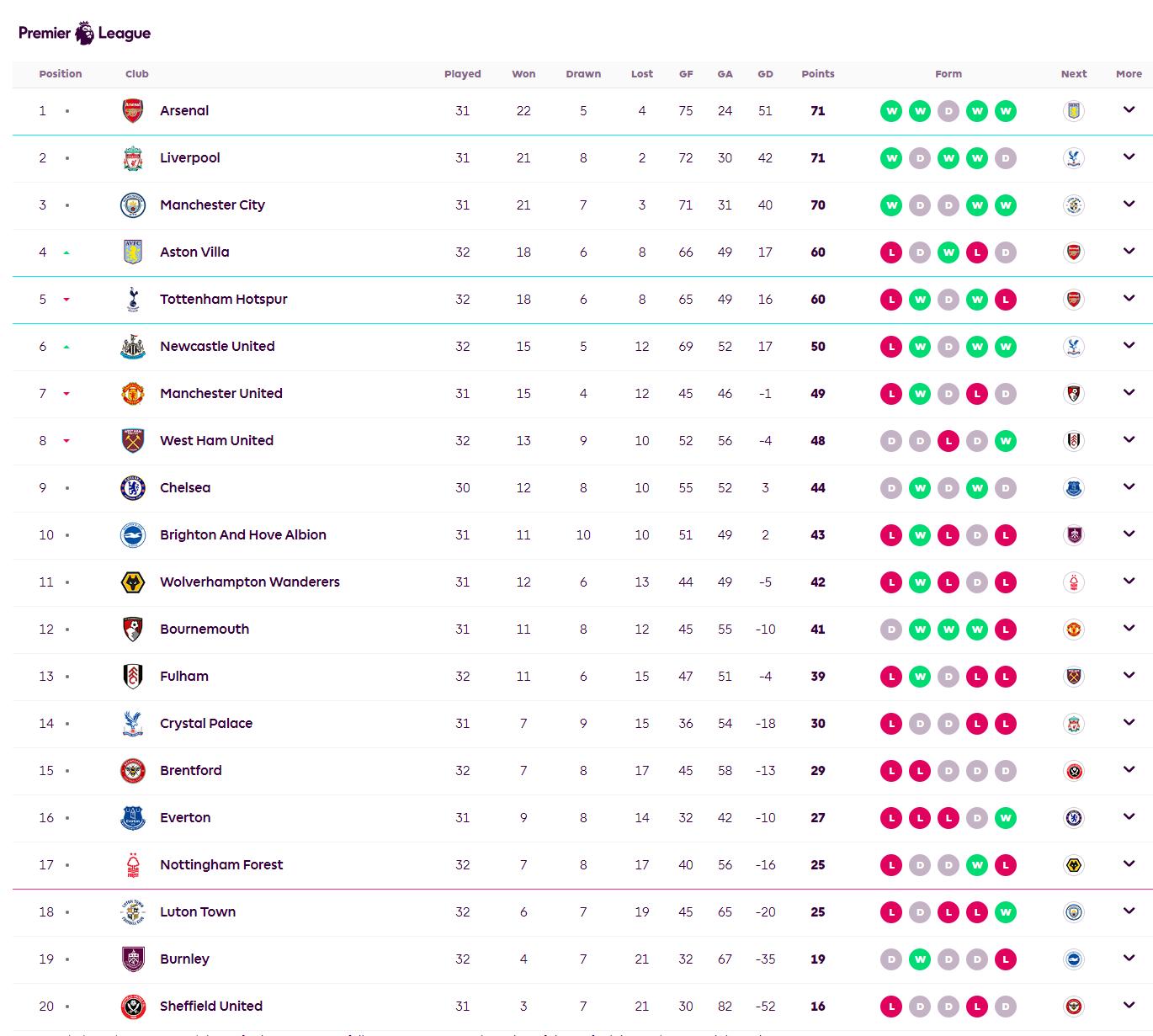Click the Brentford club crest
The image size is (1153, 1036).
pyautogui.click(x=133, y=771)
